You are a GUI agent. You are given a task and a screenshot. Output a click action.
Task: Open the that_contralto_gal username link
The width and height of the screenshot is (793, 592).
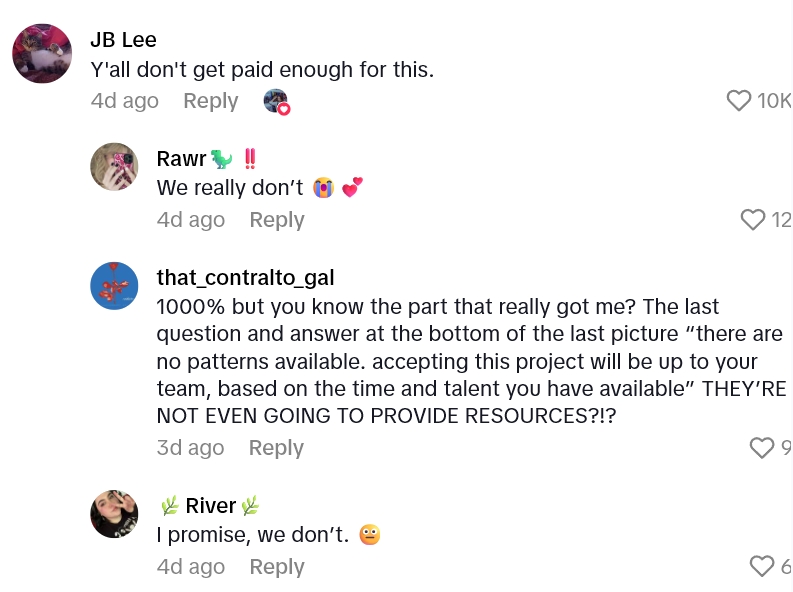click(245, 277)
